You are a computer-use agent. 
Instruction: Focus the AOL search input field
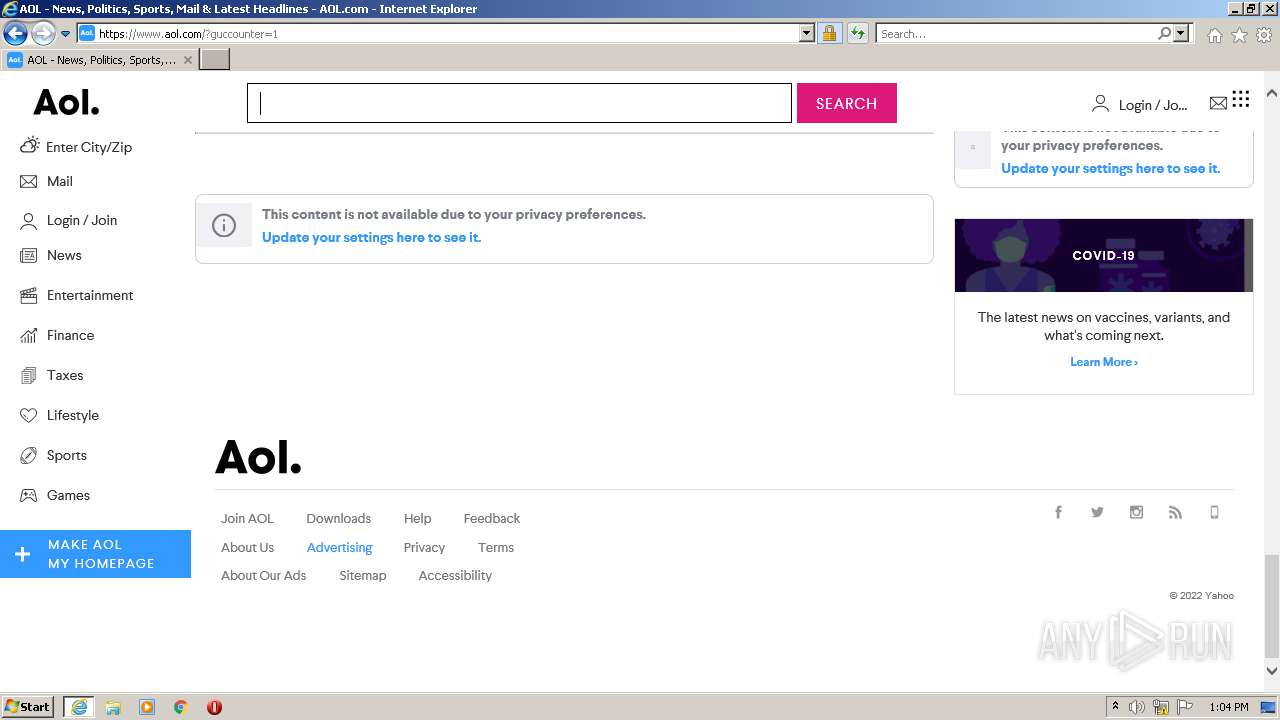click(519, 103)
